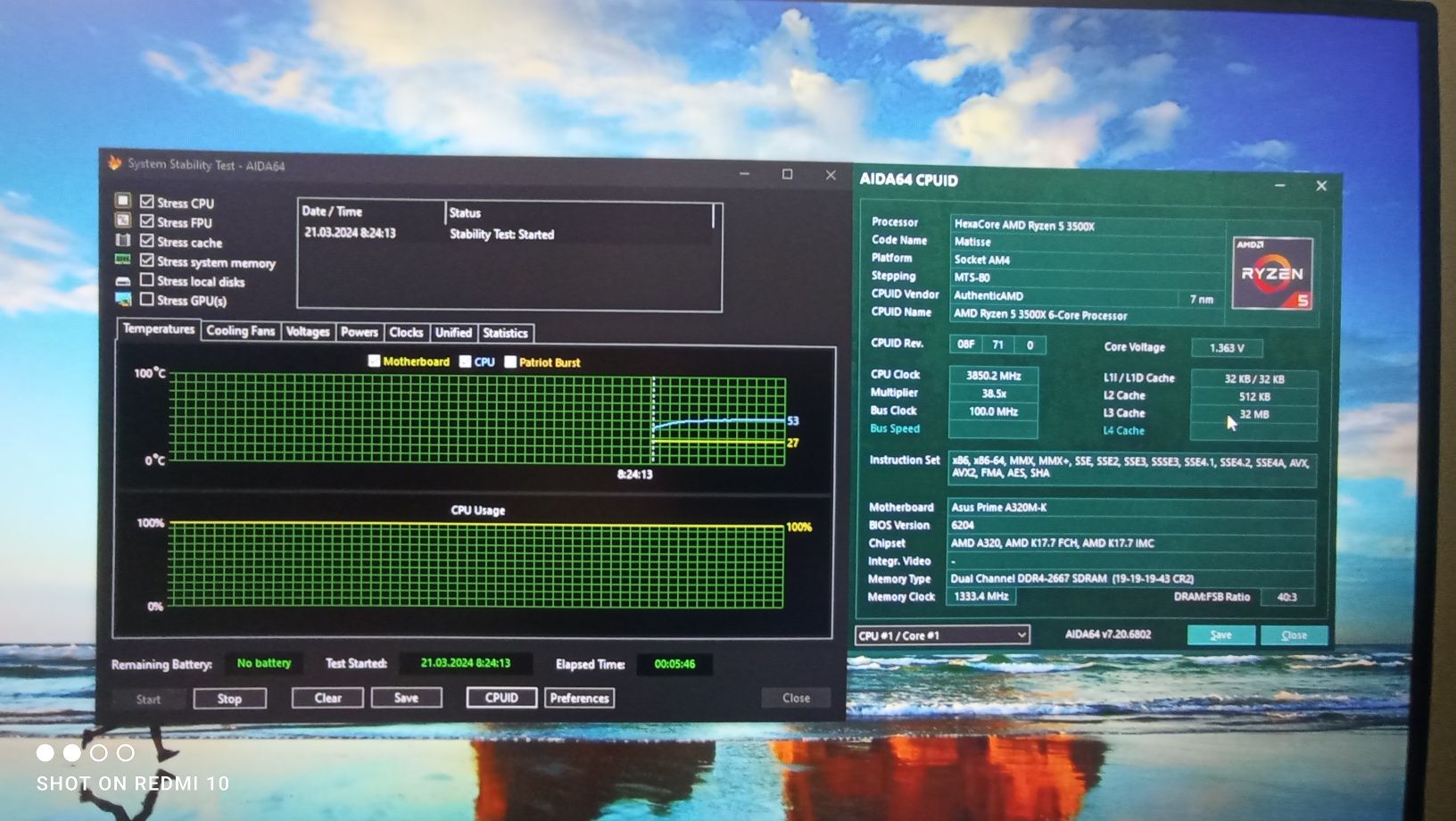
Task: Maximize the System Stability Test window
Action: (x=787, y=174)
